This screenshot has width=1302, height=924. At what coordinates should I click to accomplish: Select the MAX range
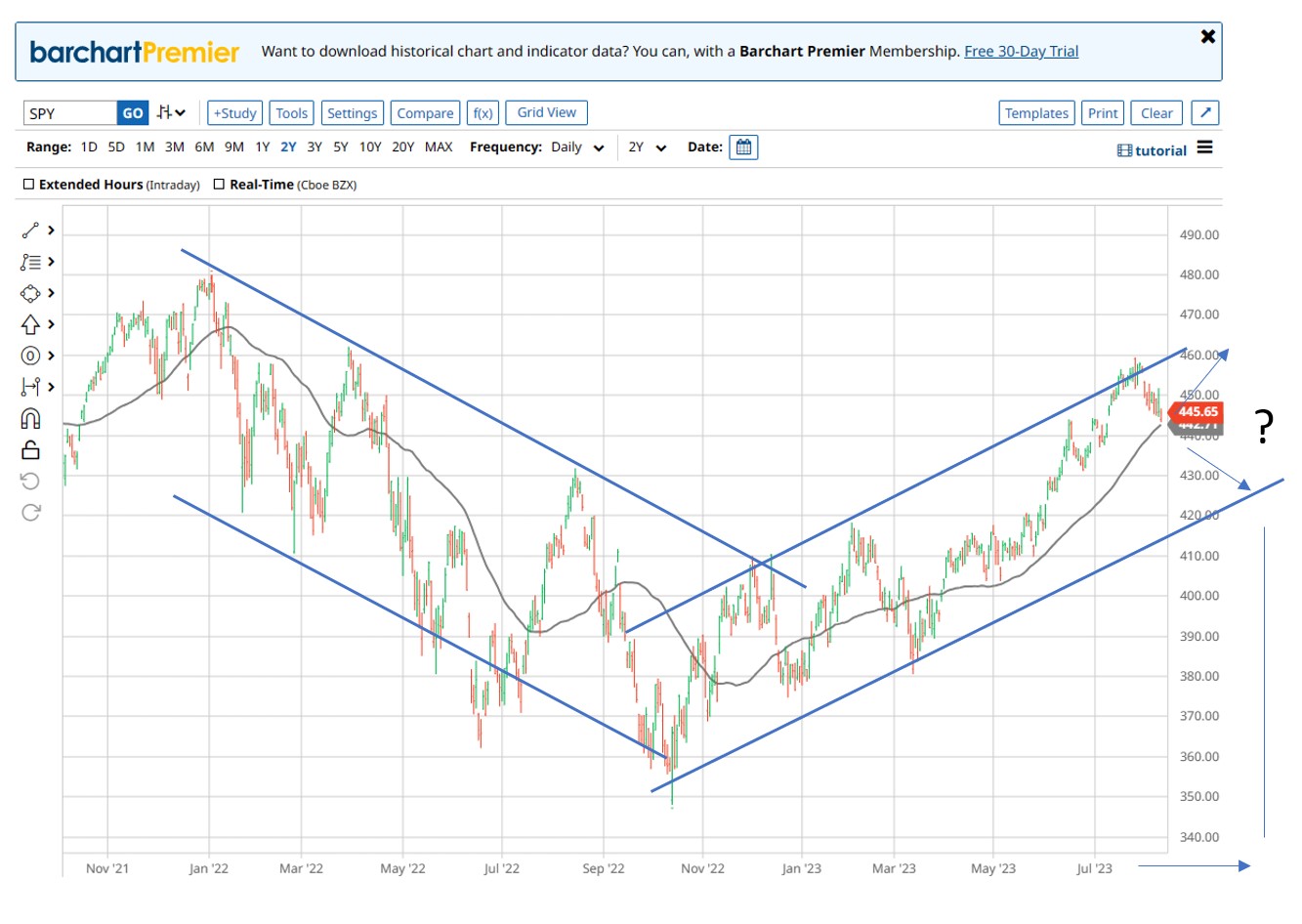[x=439, y=147]
